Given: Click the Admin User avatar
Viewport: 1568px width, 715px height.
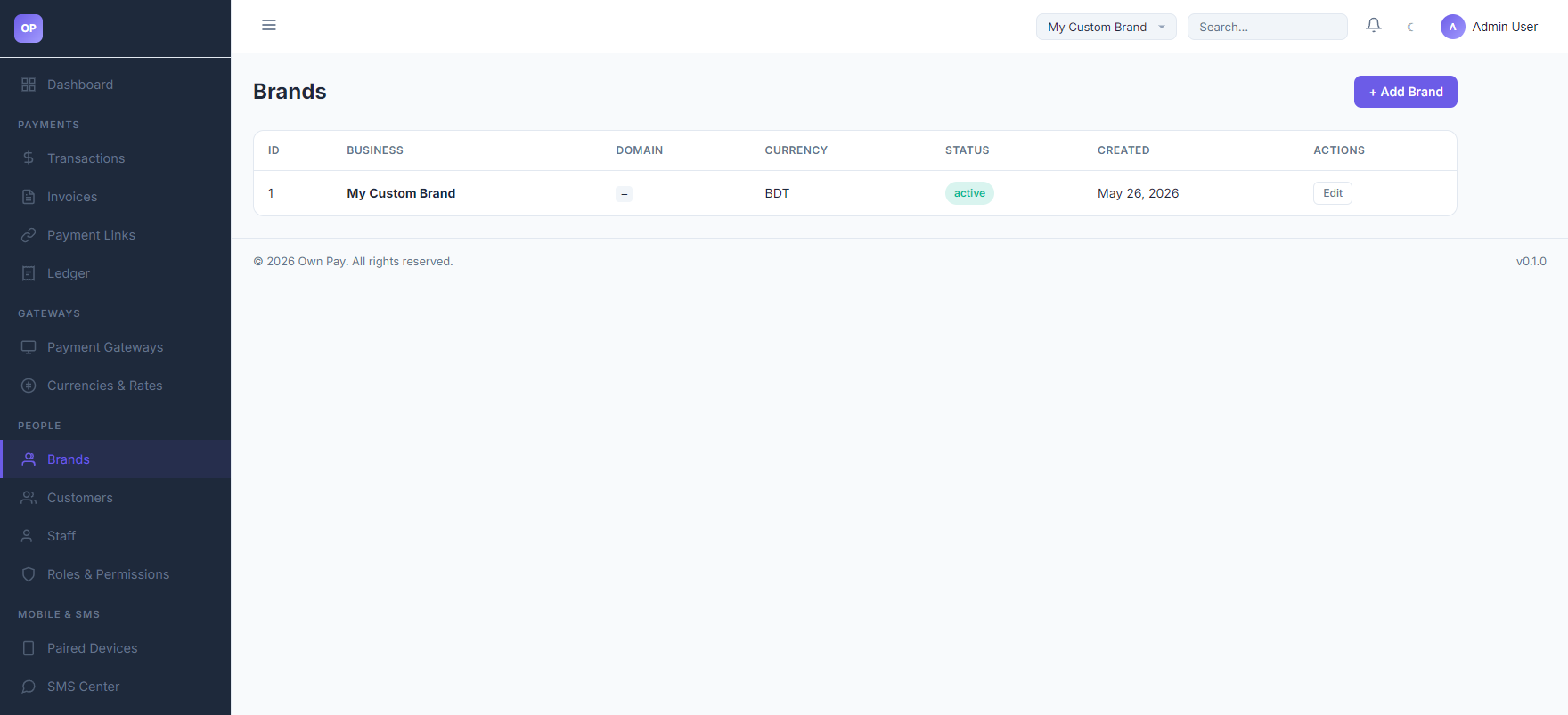Looking at the screenshot, I should (x=1453, y=27).
